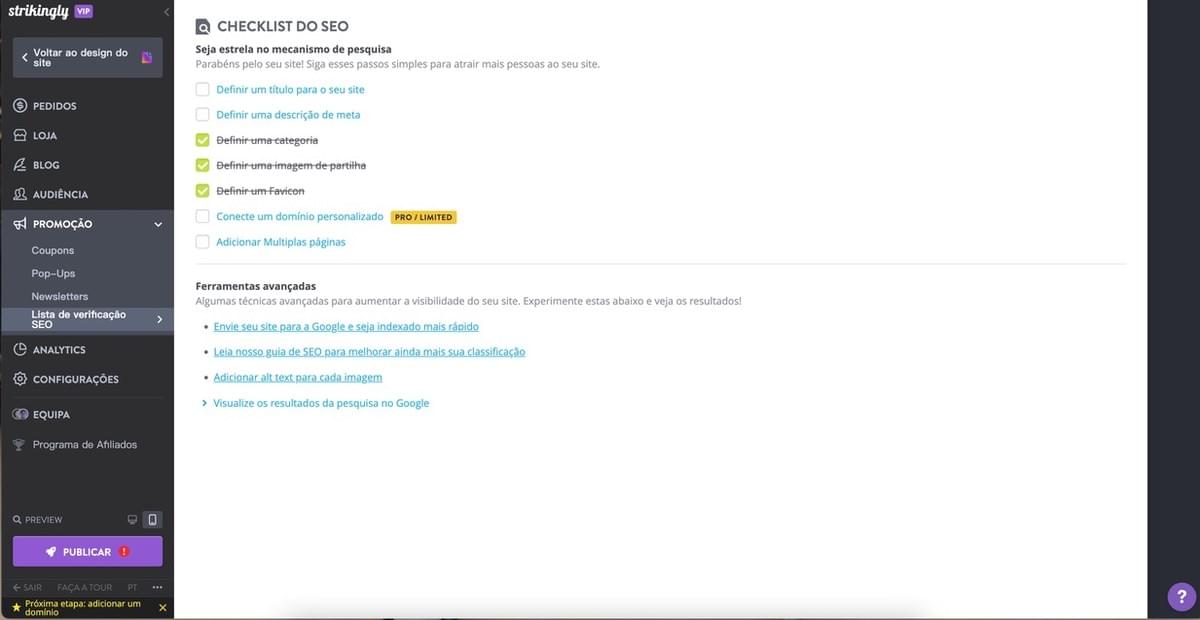
Task: Uncheck 'Definir uma imagem de partilha' checkbox
Action: click(203, 165)
